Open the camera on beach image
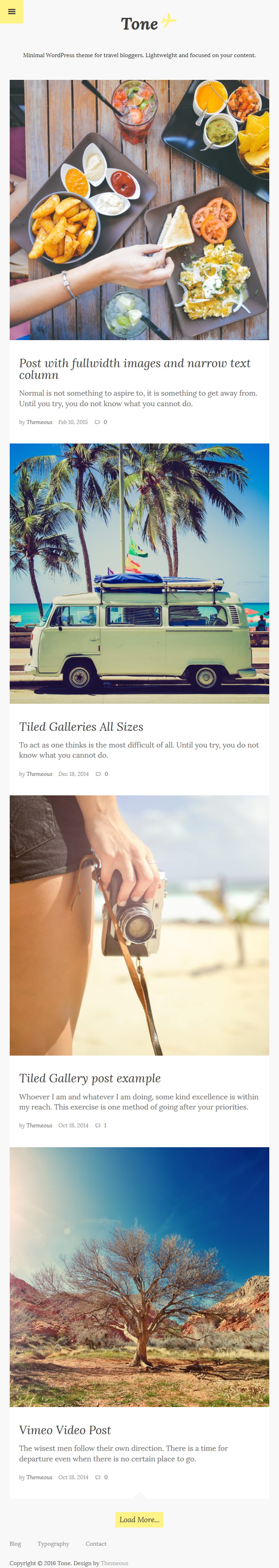This screenshot has width=279, height=1568. point(139,925)
